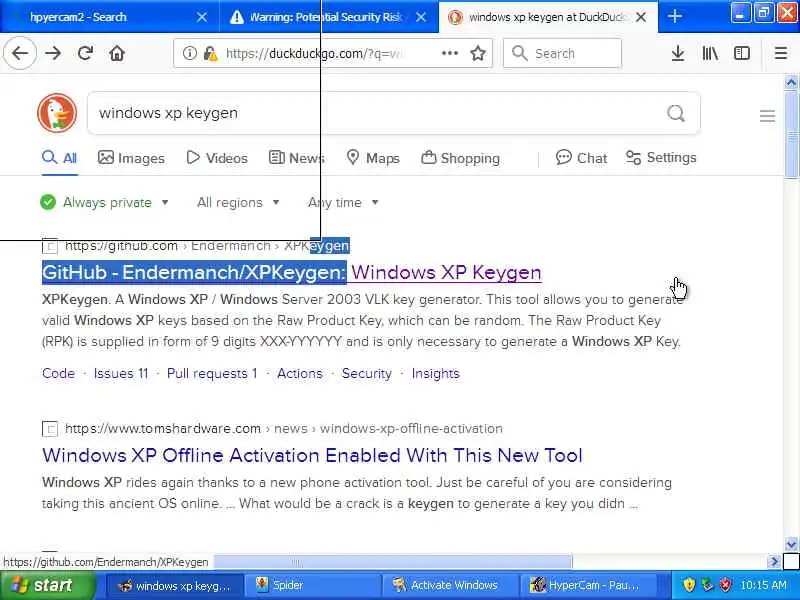Switch to Shopping results

coord(460,158)
